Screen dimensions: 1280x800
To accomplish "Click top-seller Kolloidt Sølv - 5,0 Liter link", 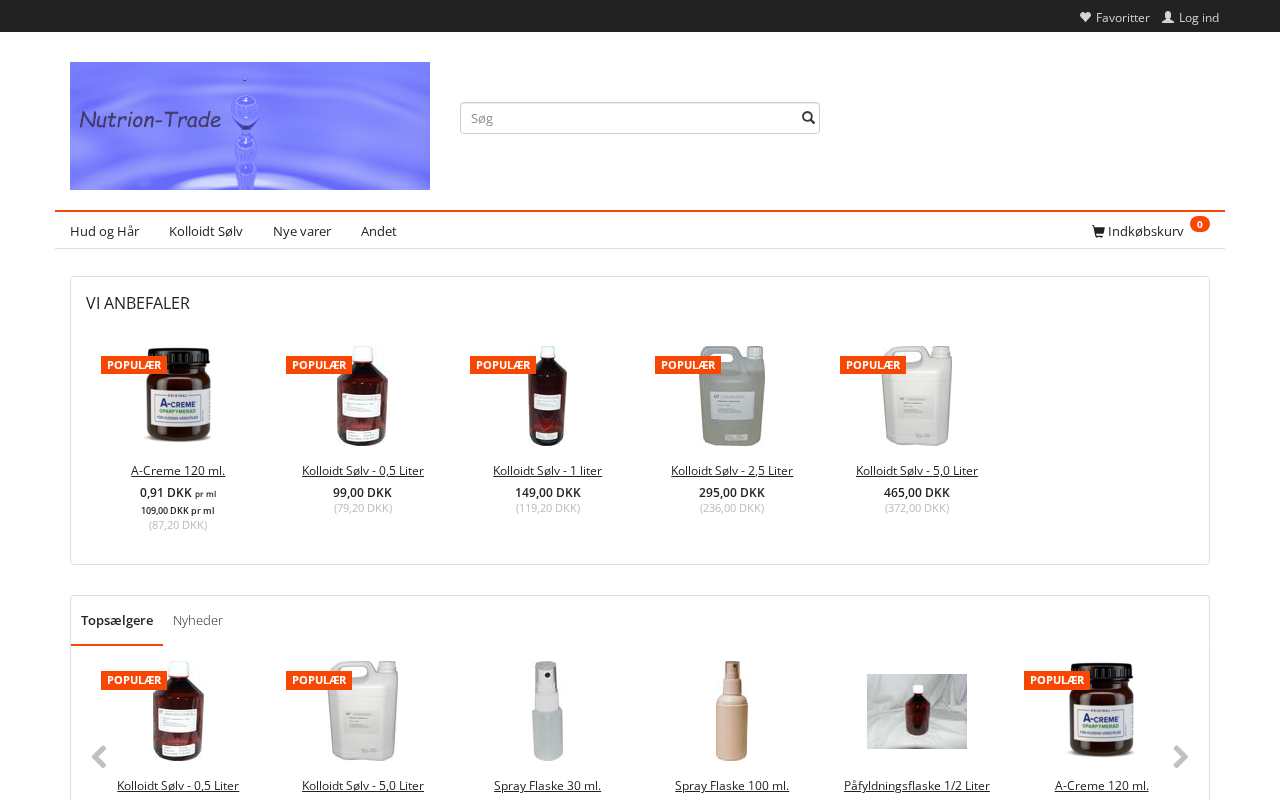I will [363, 786].
